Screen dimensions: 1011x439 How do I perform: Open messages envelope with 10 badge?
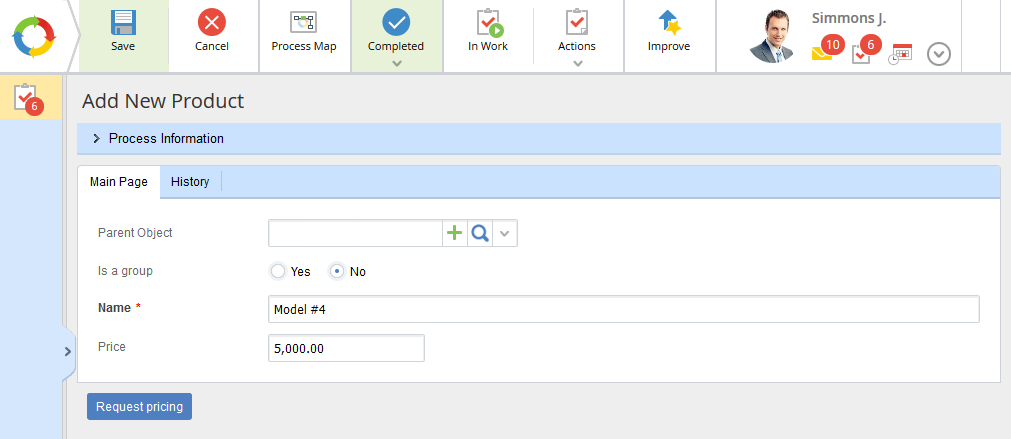pyautogui.click(x=823, y=53)
